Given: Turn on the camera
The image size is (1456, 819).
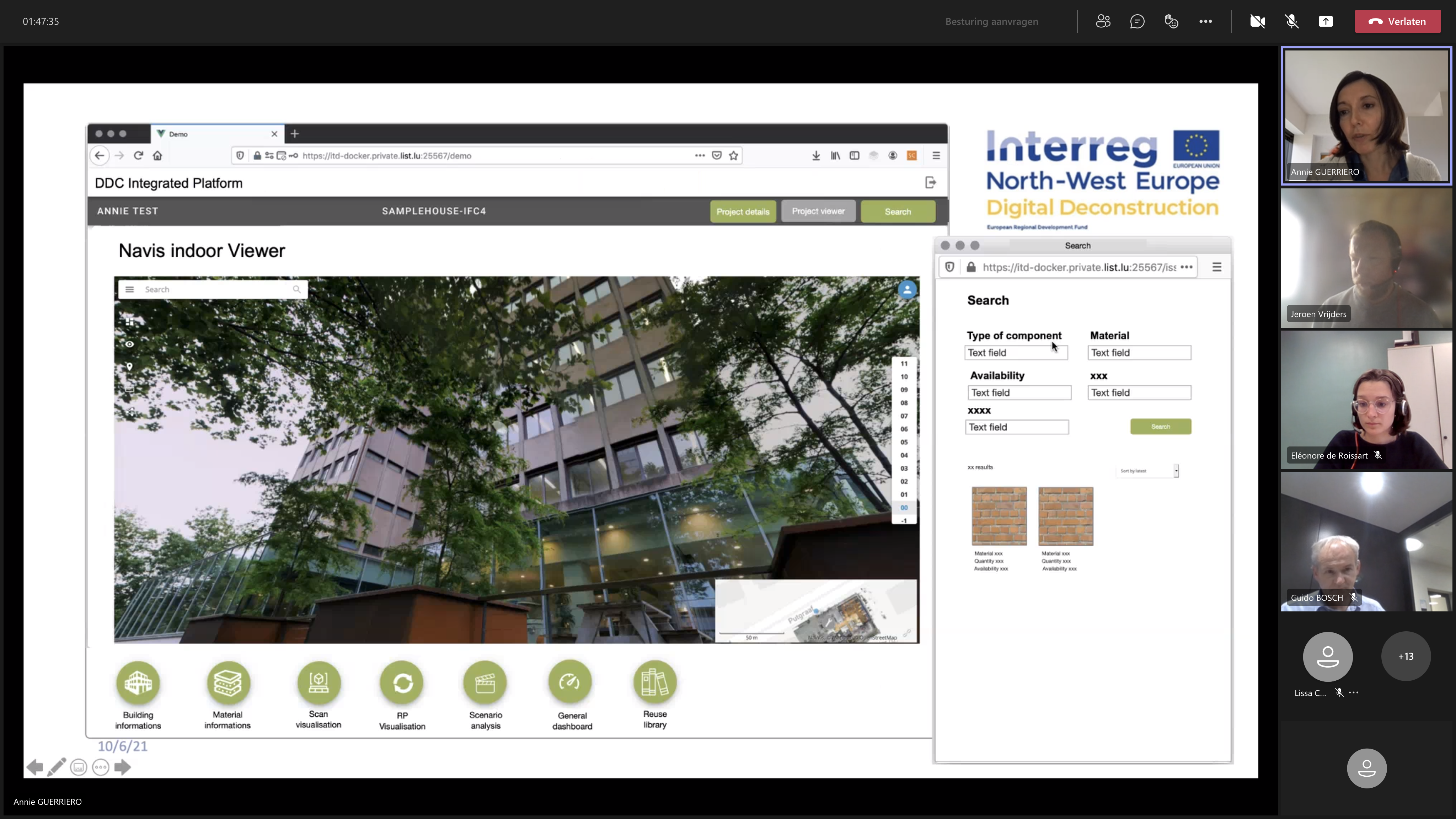Looking at the screenshot, I should tap(1257, 21).
